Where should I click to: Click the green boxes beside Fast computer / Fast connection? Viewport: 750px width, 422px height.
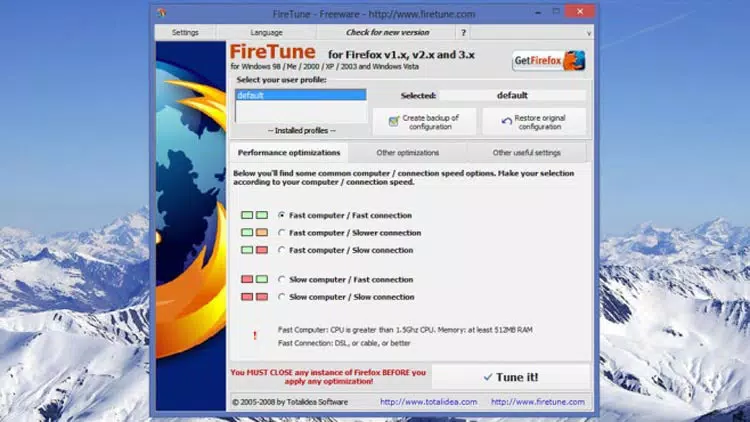click(x=254, y=215)
